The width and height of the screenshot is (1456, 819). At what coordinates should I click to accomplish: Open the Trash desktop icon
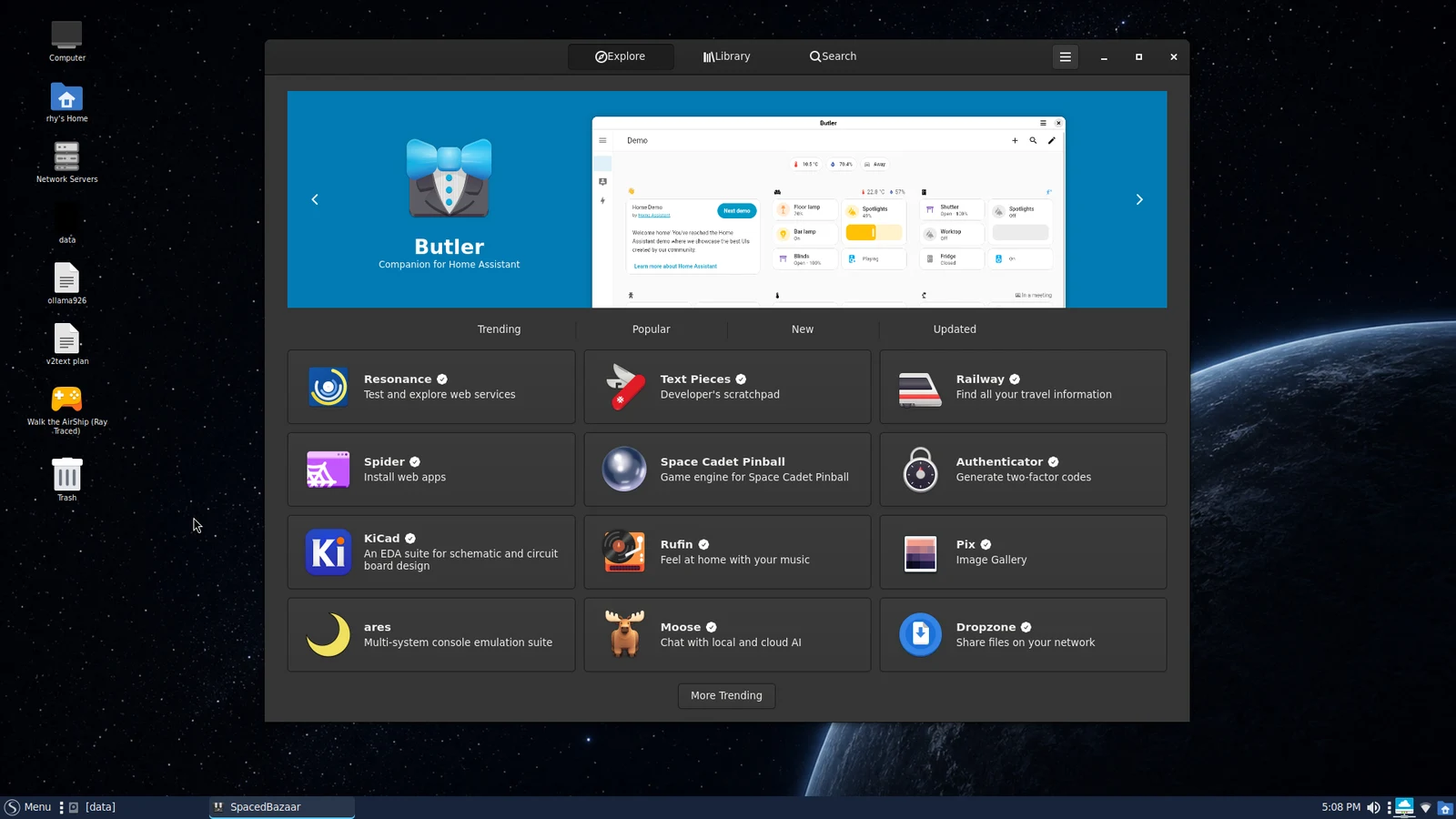(66, 474)
